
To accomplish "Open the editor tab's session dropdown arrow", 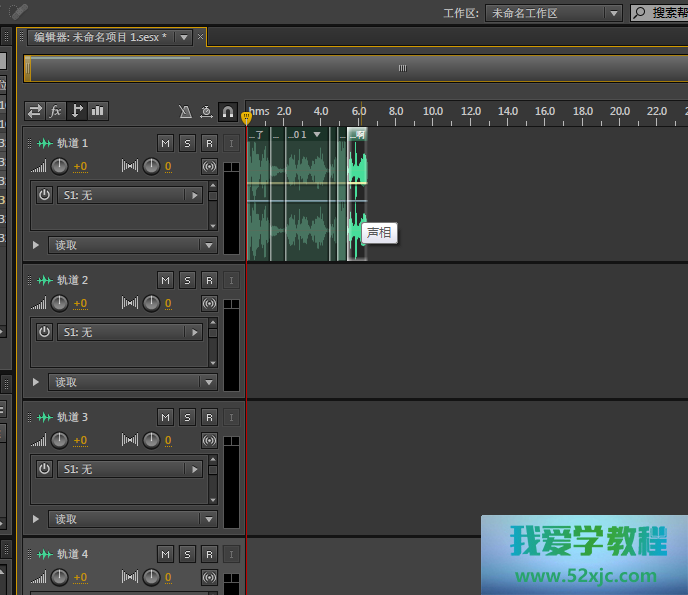I will [182, 37].
